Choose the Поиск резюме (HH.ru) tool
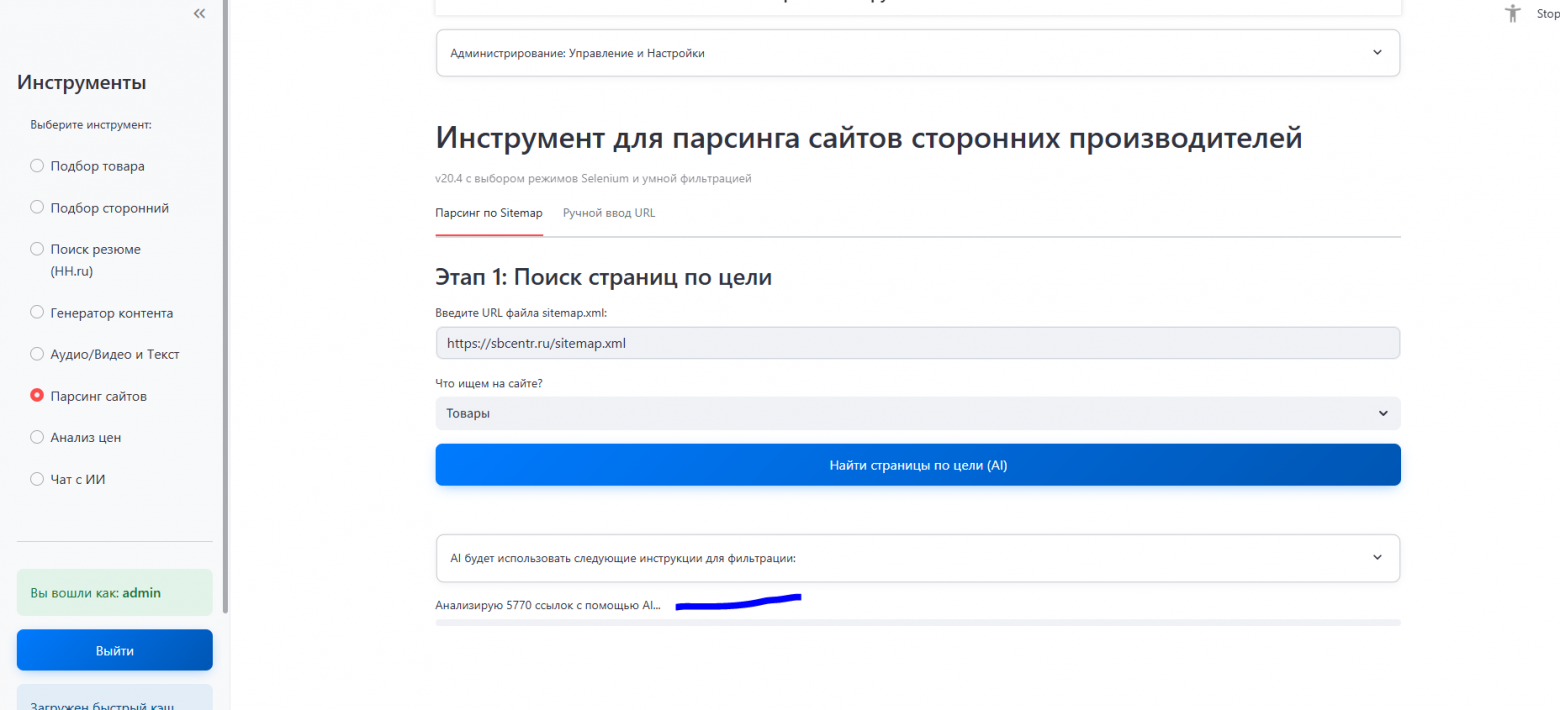This screenshot has width=1560, height=710. [x=37, y=249]
